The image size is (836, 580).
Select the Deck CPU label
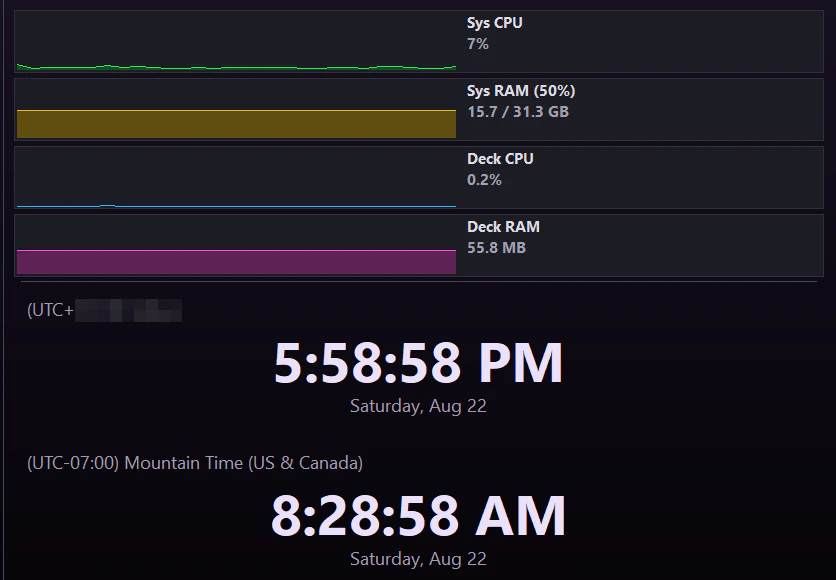tap(500, 159)
